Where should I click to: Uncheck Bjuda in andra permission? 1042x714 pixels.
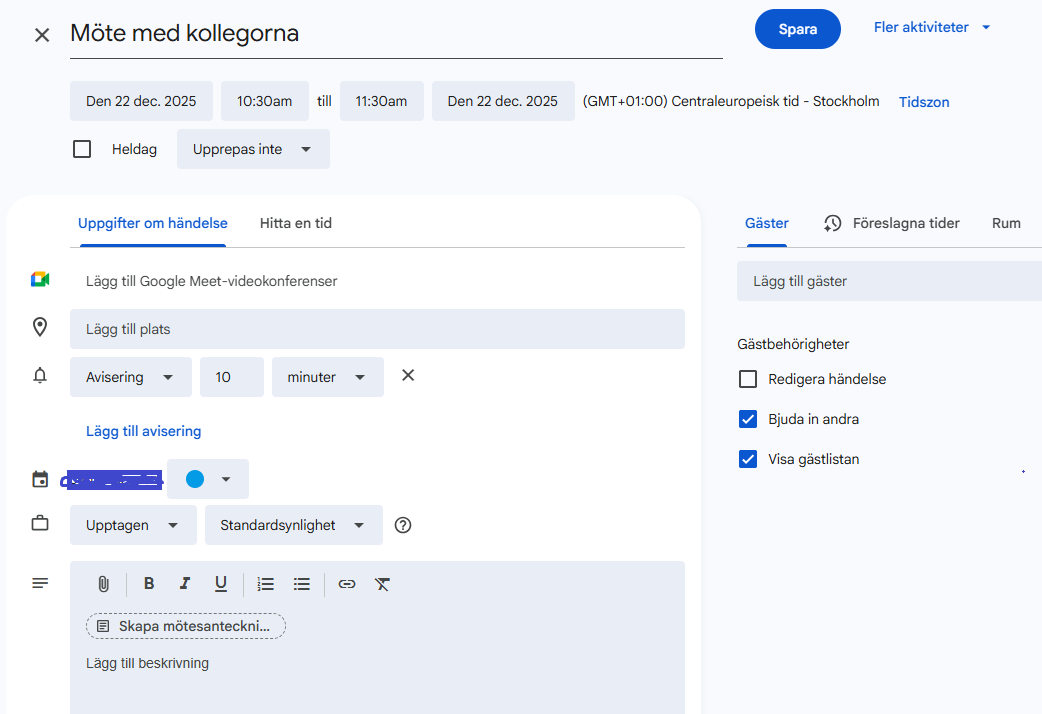tap(748, 419)
